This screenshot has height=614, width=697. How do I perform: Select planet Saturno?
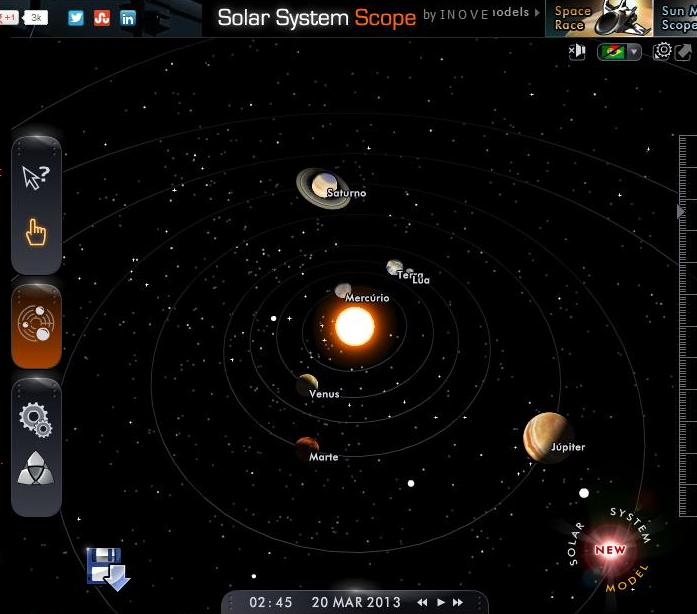[324, 187]
